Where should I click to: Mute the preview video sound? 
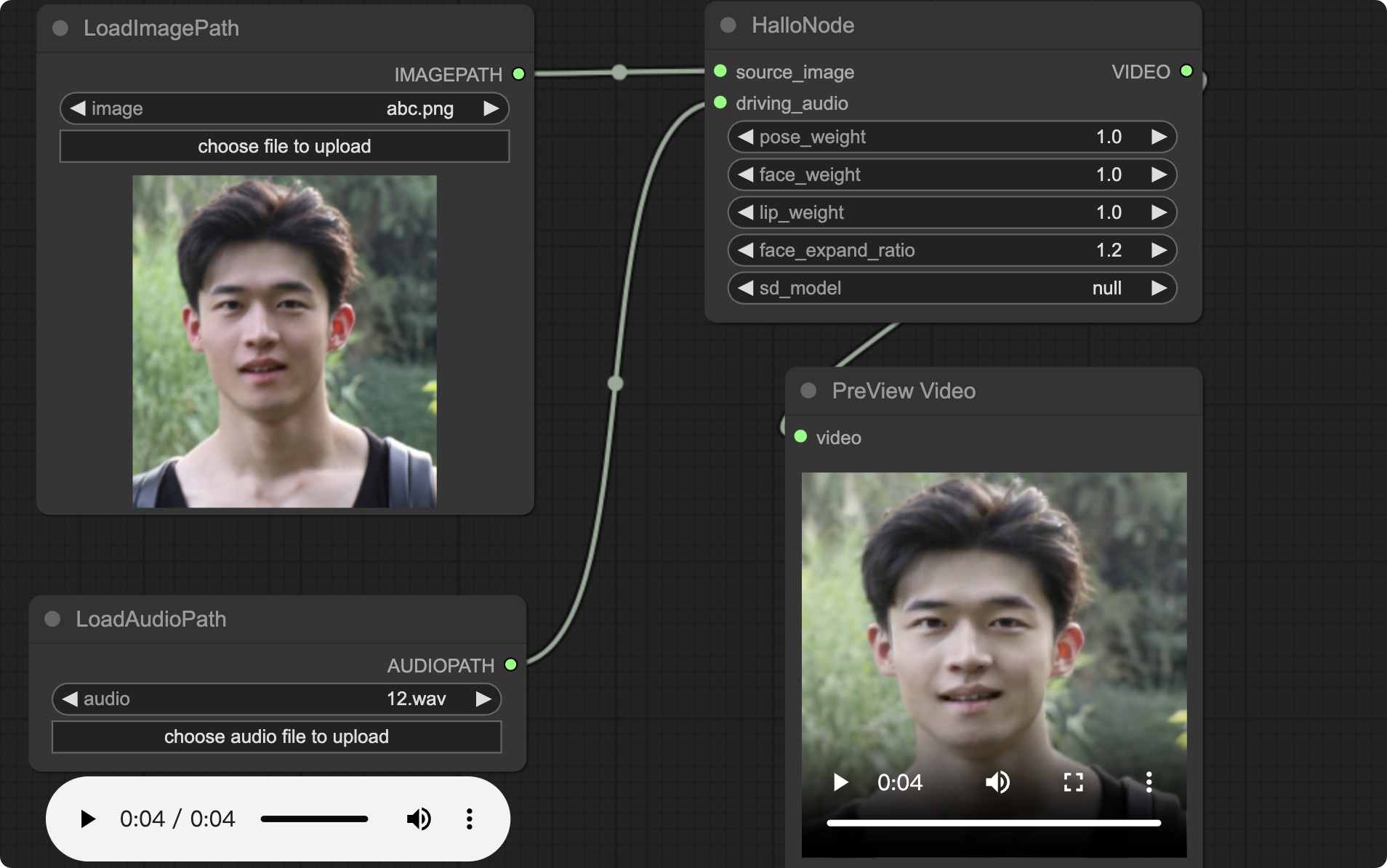[997, 782]
